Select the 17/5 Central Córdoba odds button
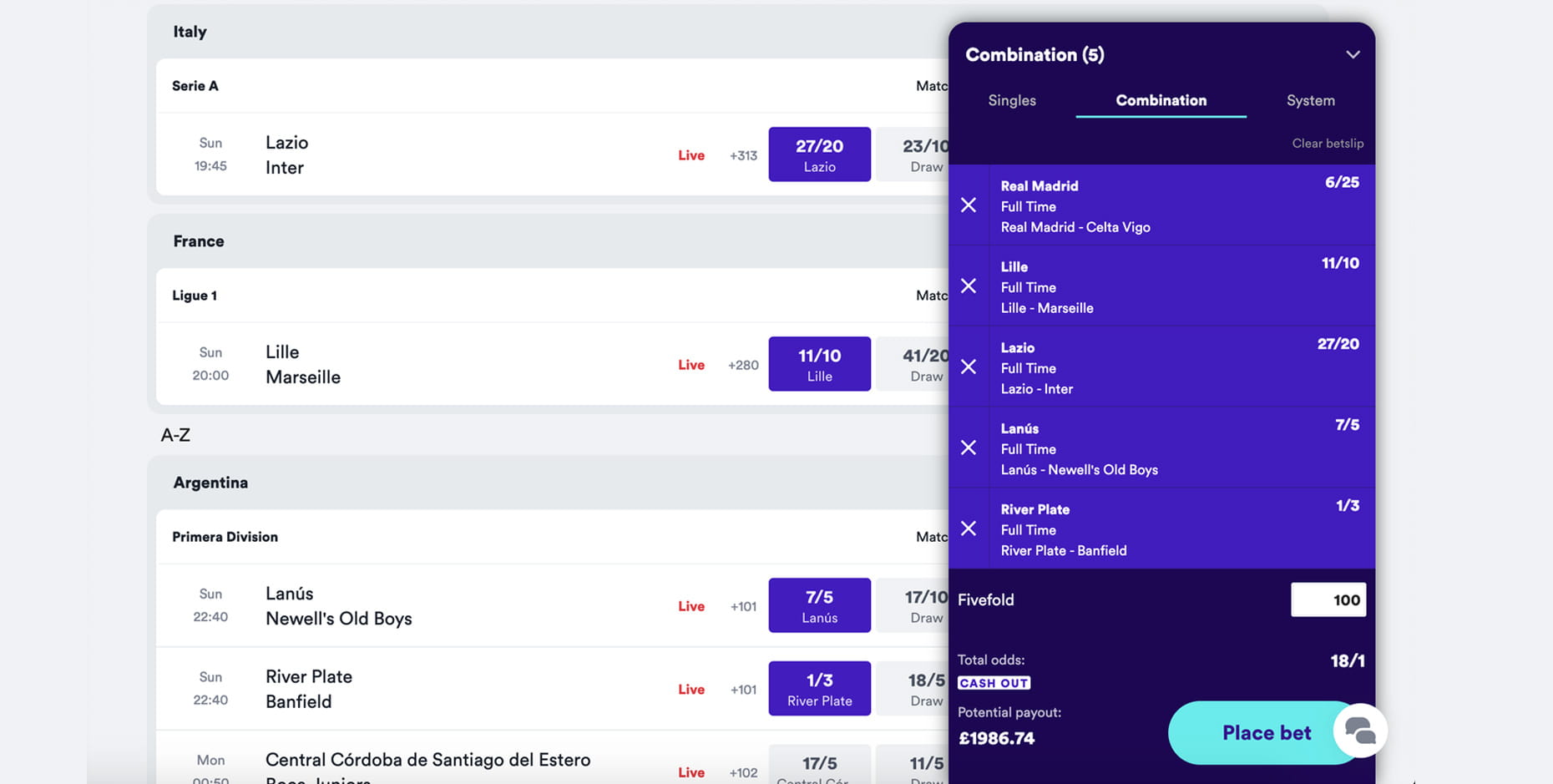The height and width of the screenshot is (784, 1553). [x=819, y=765]
